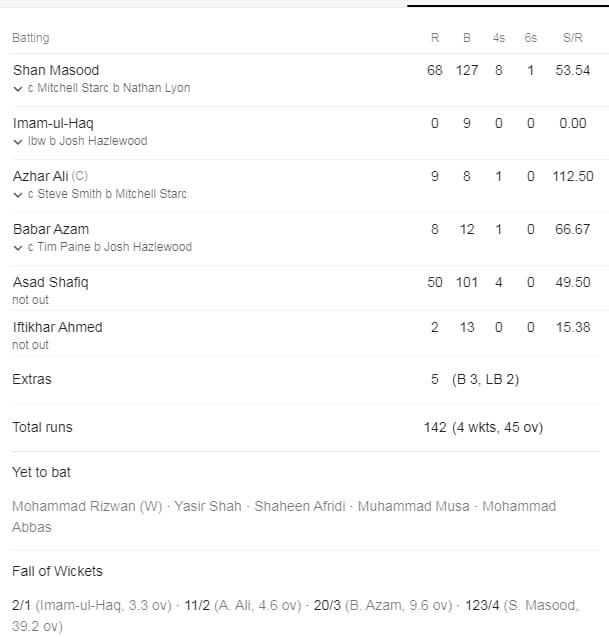Select Mohammad Rizwan (W) in Yet to bat
Viewport: 609px width, 637px height.
87,506
